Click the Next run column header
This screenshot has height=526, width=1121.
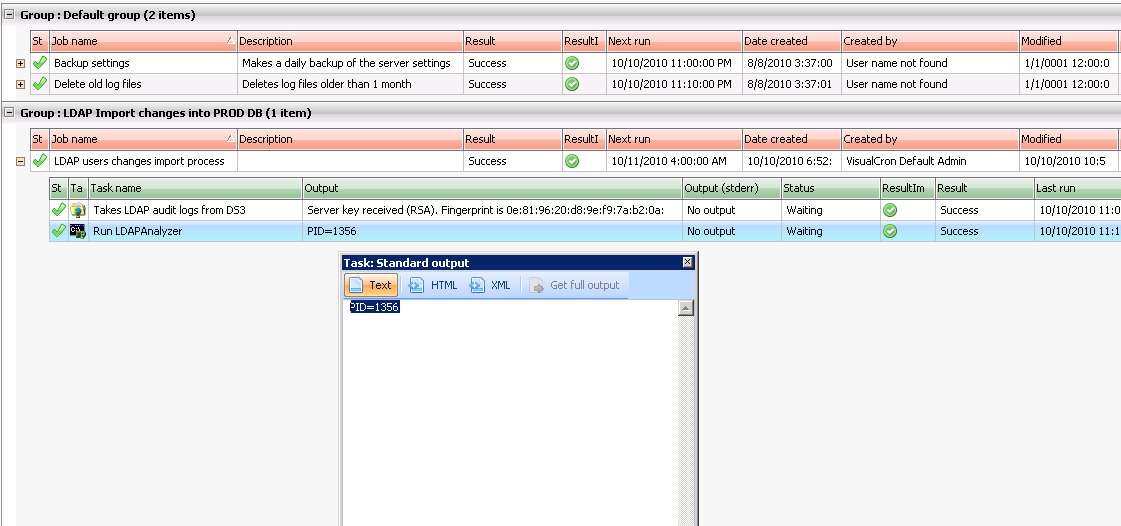(x=671, y=41)
